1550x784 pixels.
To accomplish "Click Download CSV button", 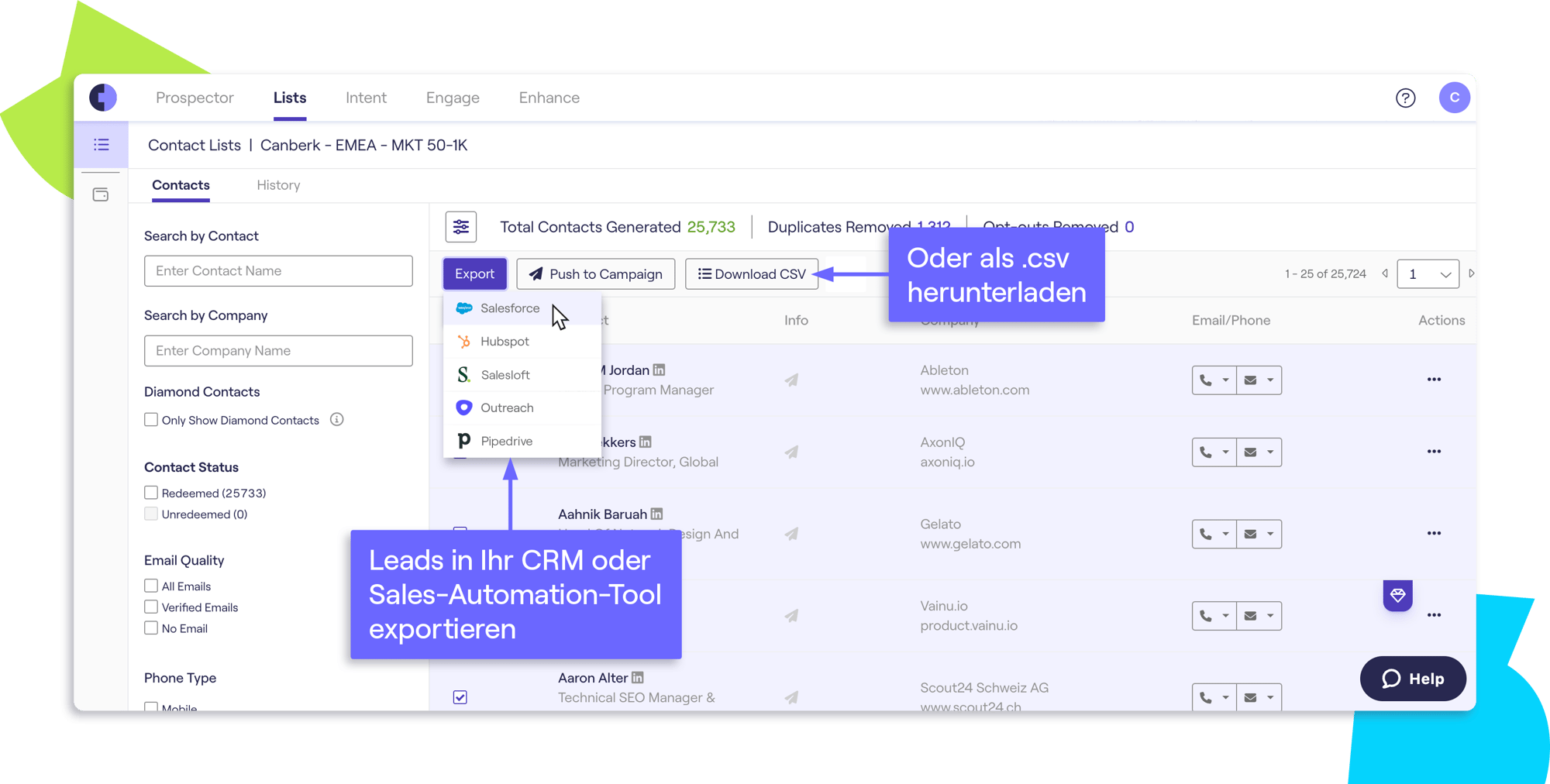I will coord(752,273).
